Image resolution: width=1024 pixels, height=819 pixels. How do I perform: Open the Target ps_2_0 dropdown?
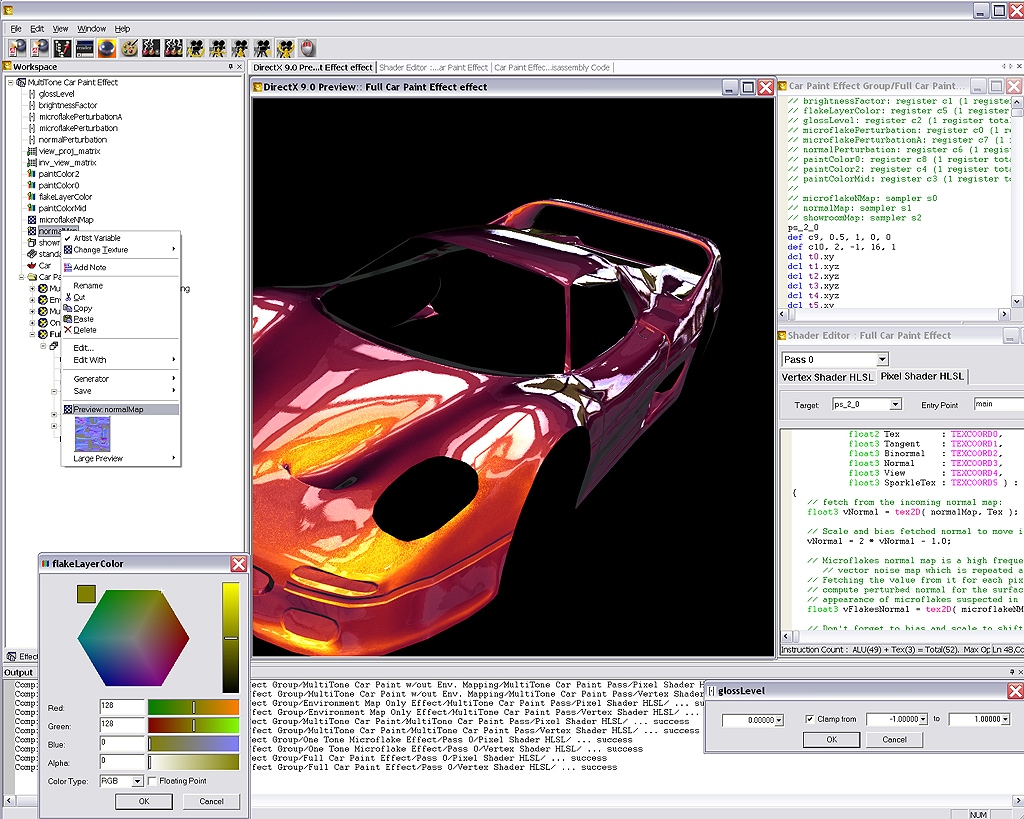coord(893,404)
